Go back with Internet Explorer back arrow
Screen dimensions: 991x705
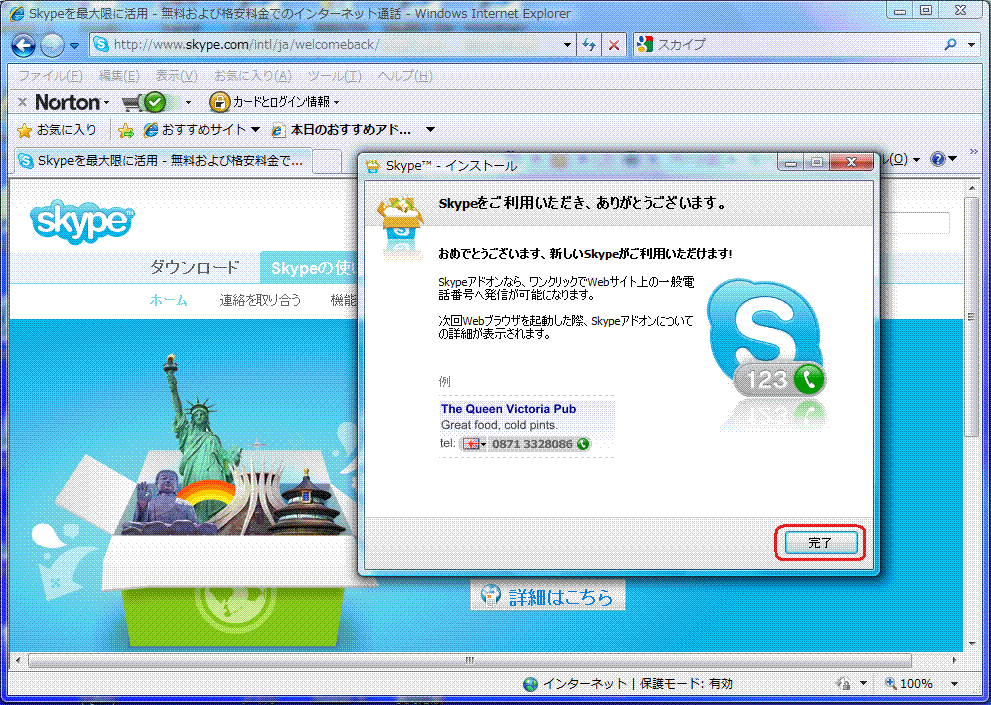coord(23,45)
